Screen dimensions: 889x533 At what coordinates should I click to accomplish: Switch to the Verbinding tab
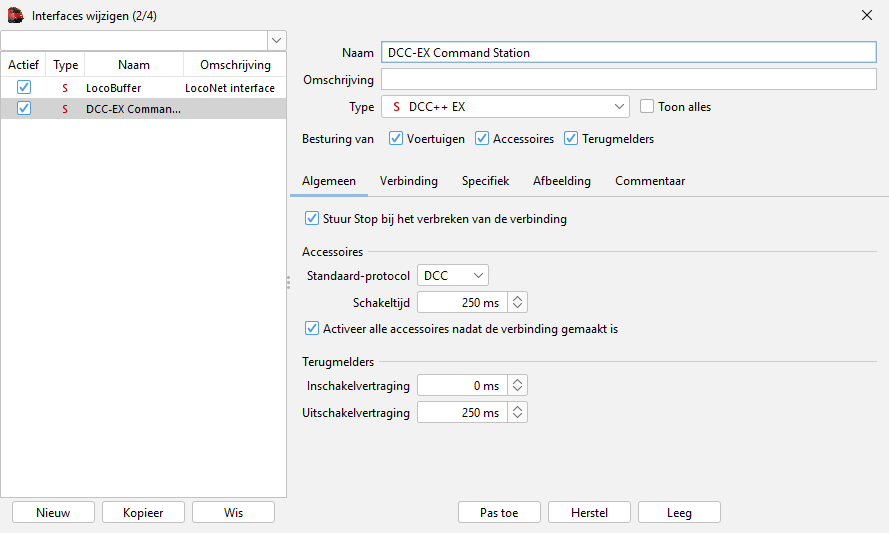click(x=408, y=181)
